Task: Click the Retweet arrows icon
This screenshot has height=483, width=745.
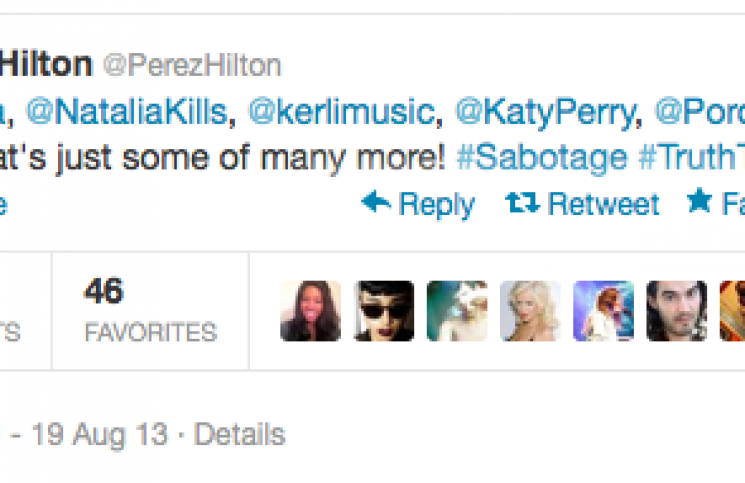Action: pos(521,203)
